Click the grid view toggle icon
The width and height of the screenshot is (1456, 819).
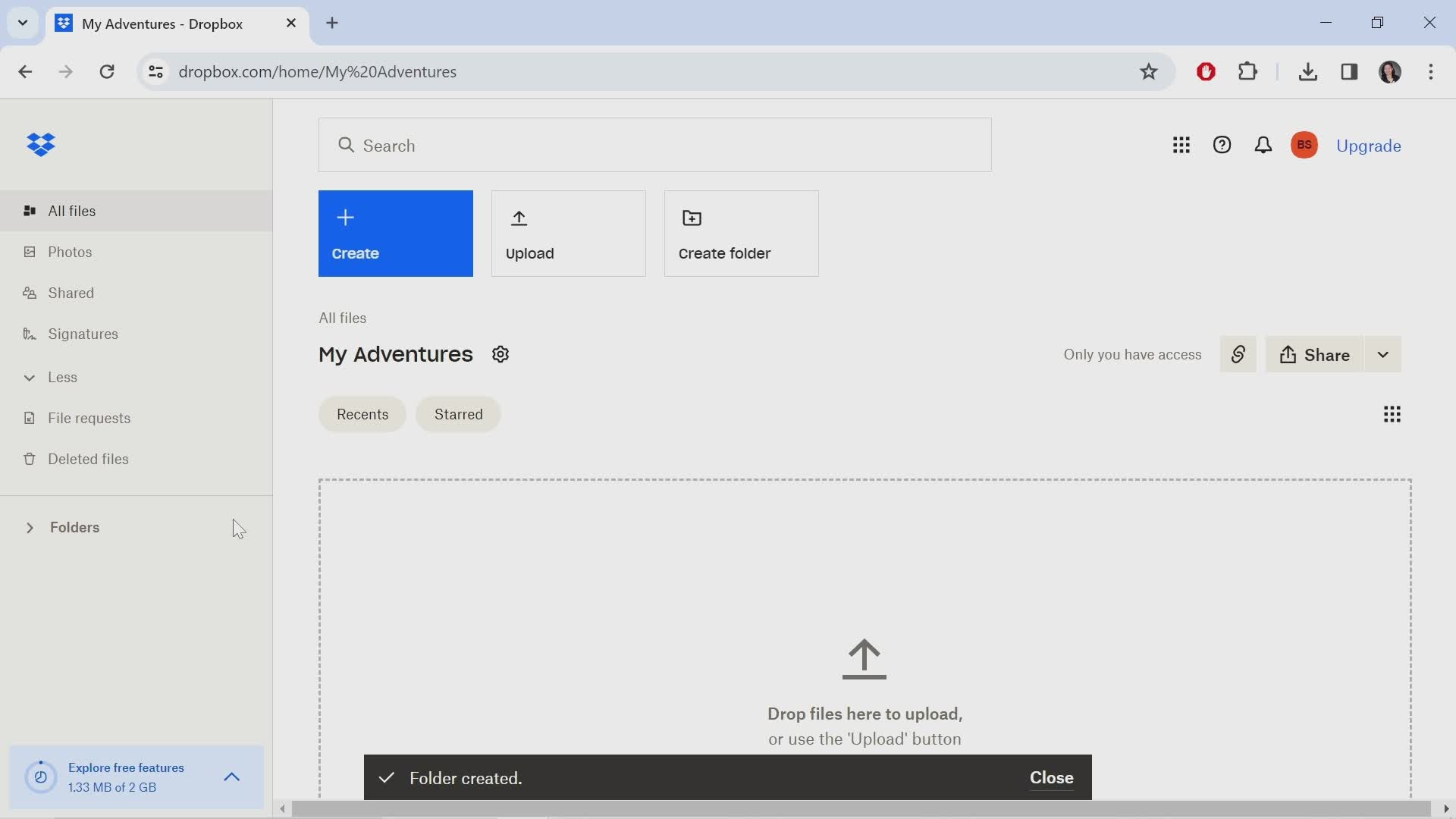pyautogui.click(x=1392, y=414)
